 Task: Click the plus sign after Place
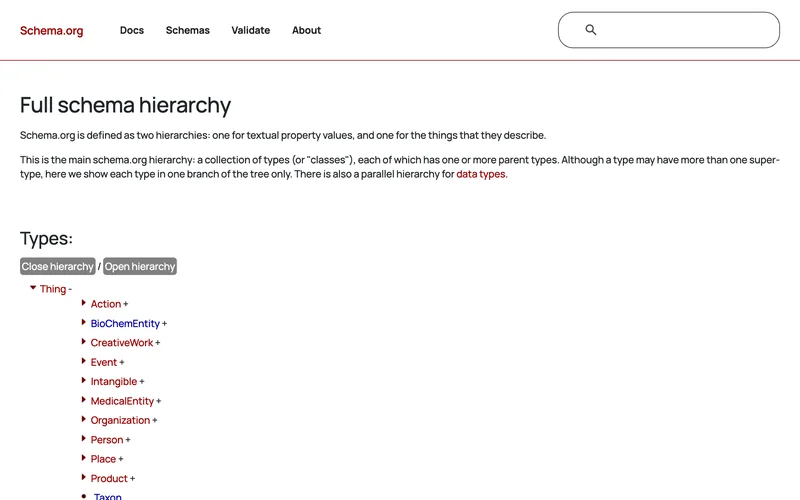pos(120,459)
